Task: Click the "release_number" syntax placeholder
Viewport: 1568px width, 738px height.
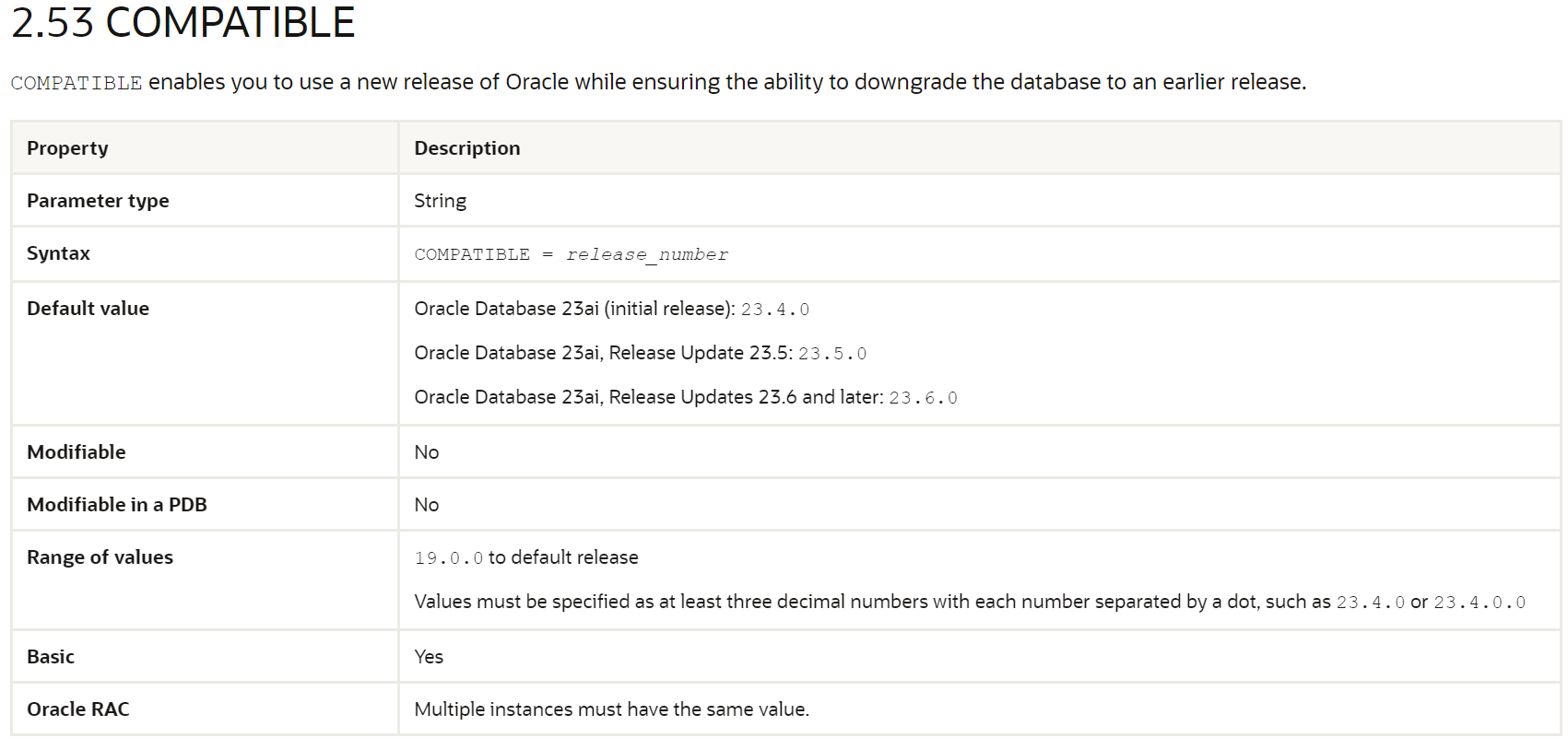Action: pos(646,254)
